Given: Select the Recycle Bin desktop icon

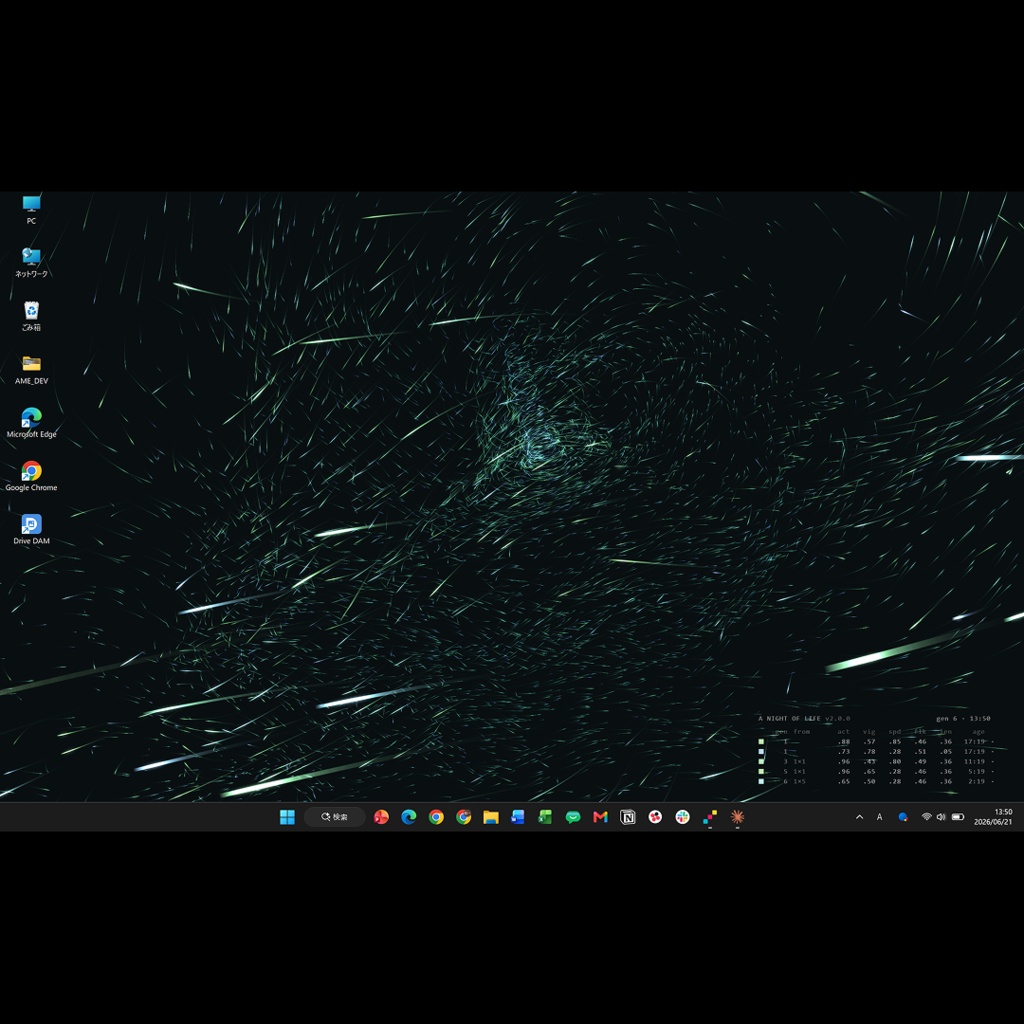Looking at the screenshot, I should (31, 316).
